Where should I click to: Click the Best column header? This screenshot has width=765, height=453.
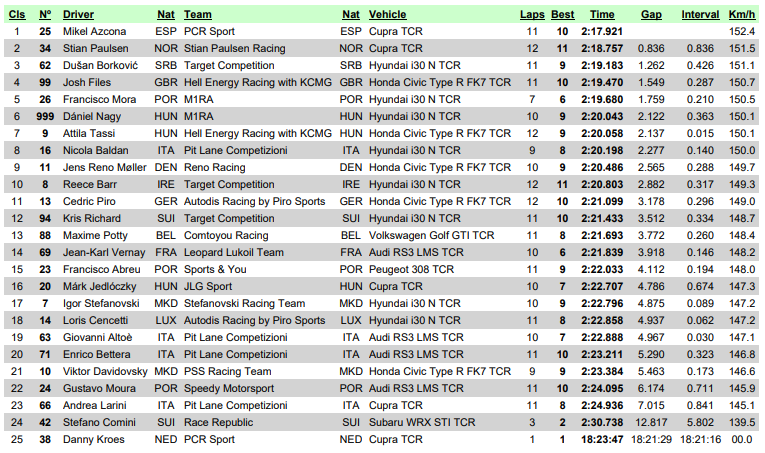click(x=563, y=15)
